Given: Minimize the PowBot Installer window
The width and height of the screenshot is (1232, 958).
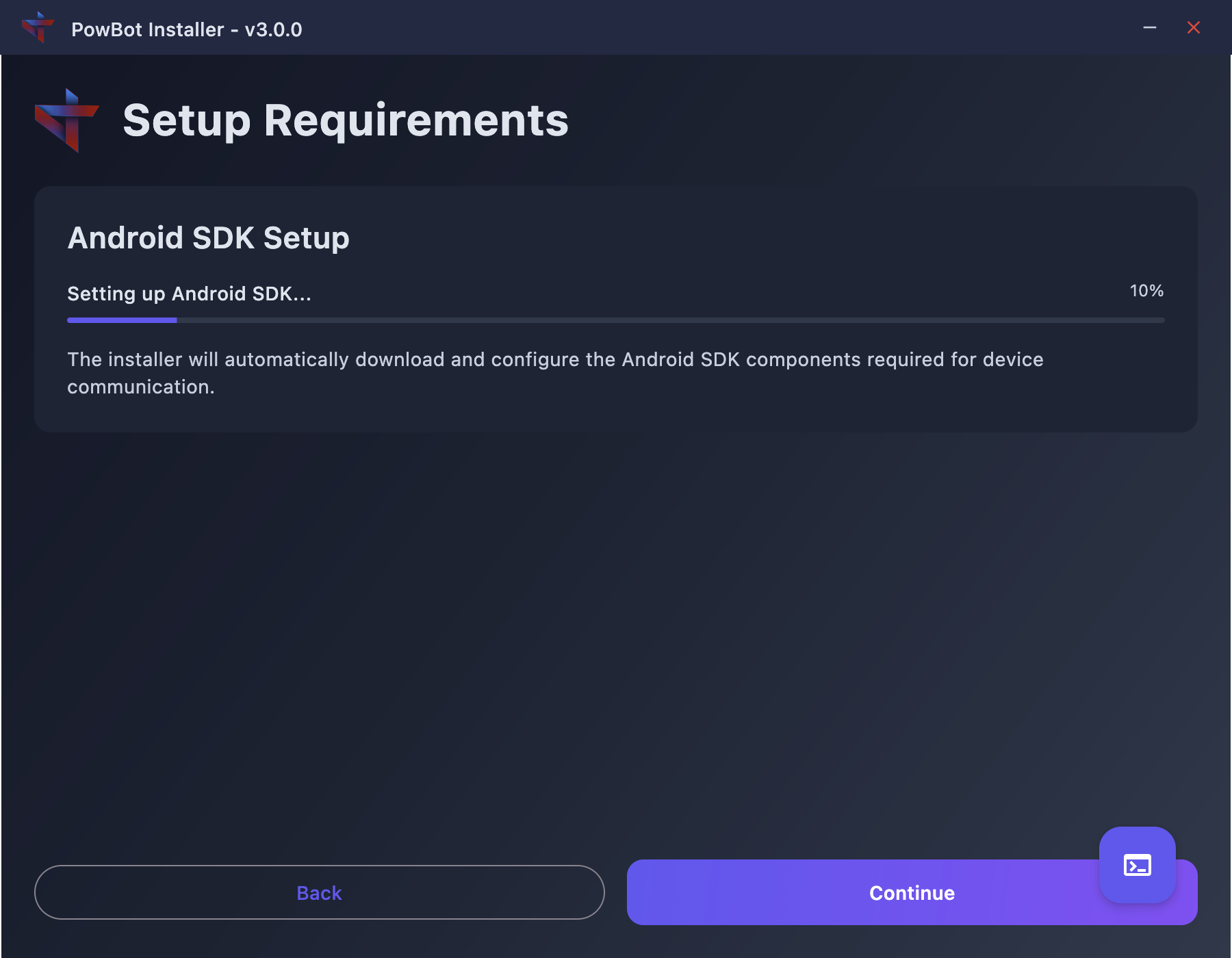Looking at the screenshot, I should [x=1149, y=28].
